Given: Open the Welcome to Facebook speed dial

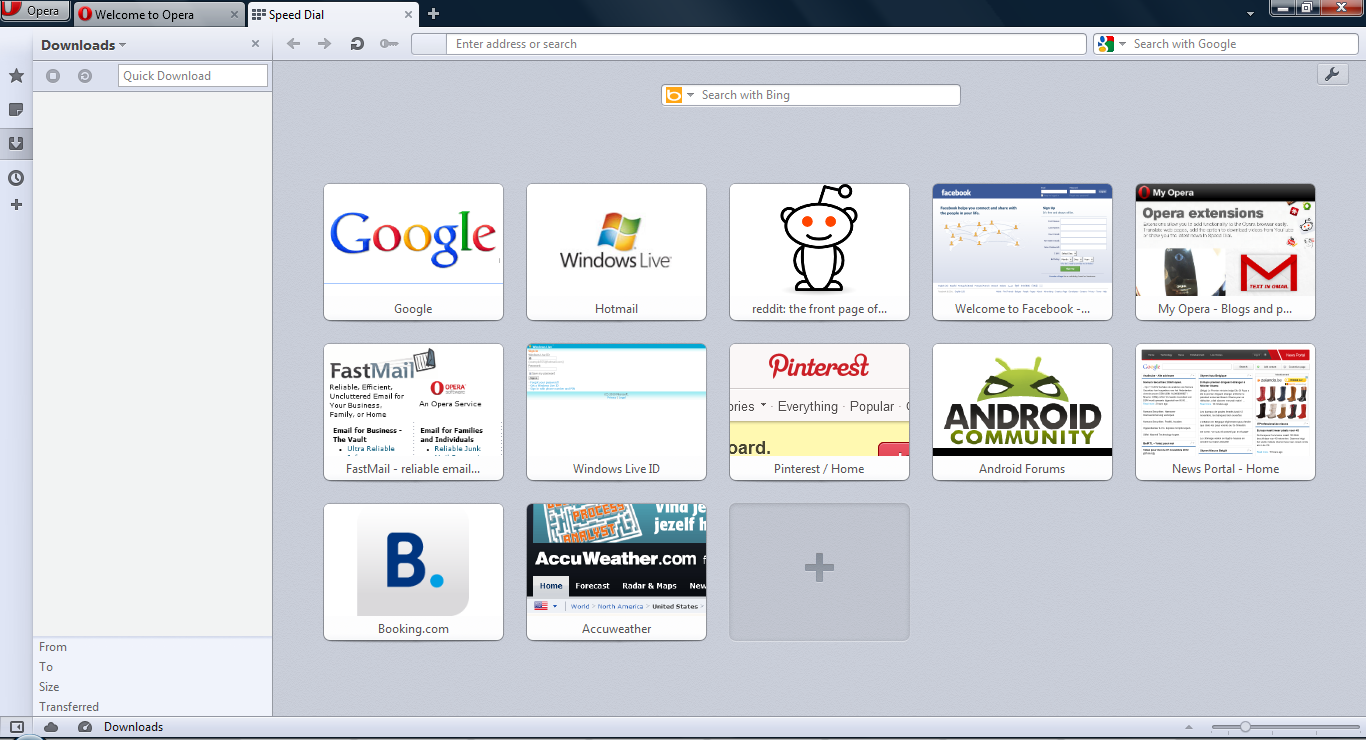Looking at the screenshot, I should [x=1022, y=252].
